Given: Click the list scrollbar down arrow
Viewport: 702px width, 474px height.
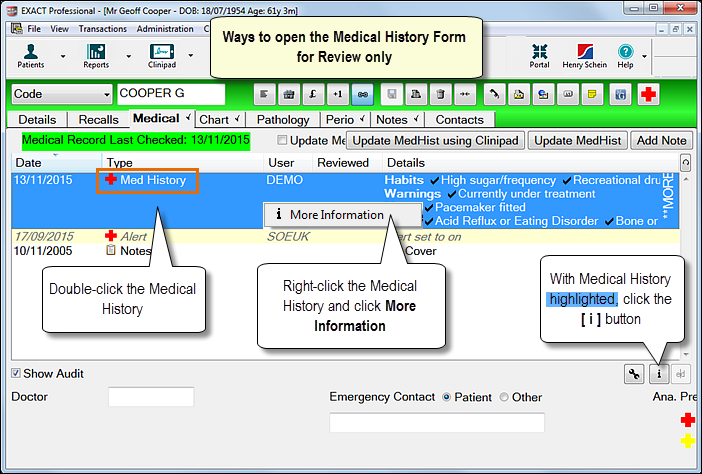Looking at the screenshot, I should pos(685,354).
